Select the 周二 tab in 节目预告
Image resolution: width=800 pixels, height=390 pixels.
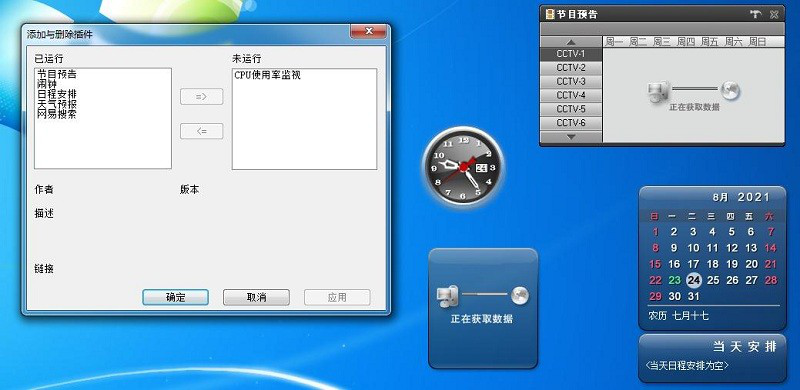click(638, 42)
